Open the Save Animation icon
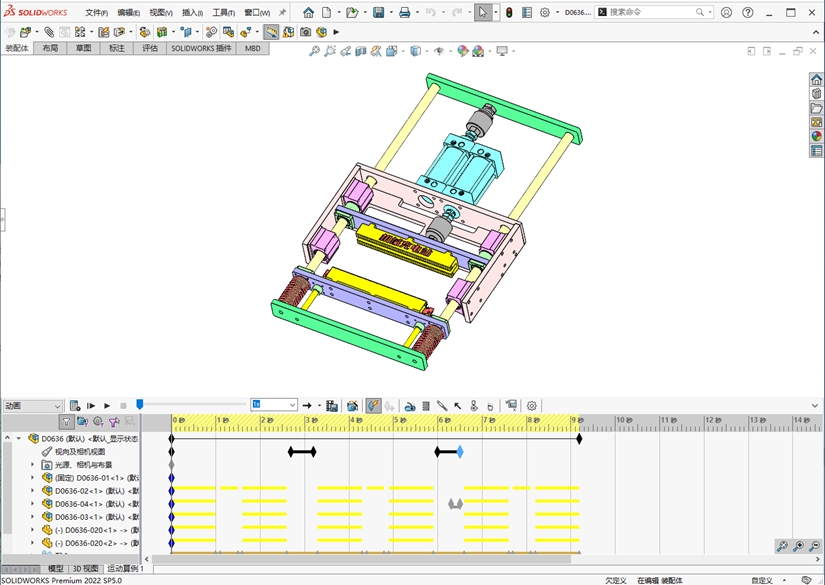The width and height of the screenshot is (825, 585). [x=332, y=406]
